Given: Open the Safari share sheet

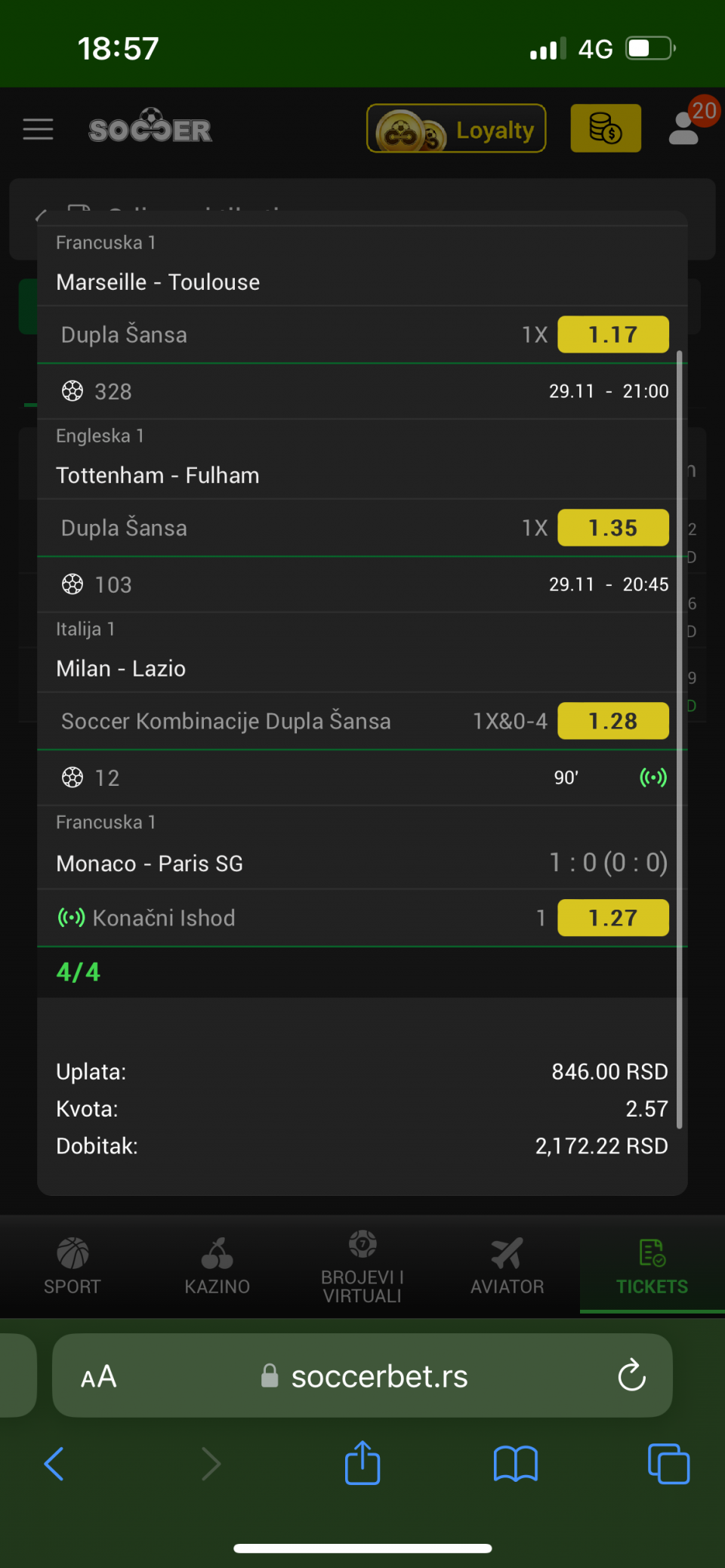Looking at the screenshot, I should click(362, 1464).
